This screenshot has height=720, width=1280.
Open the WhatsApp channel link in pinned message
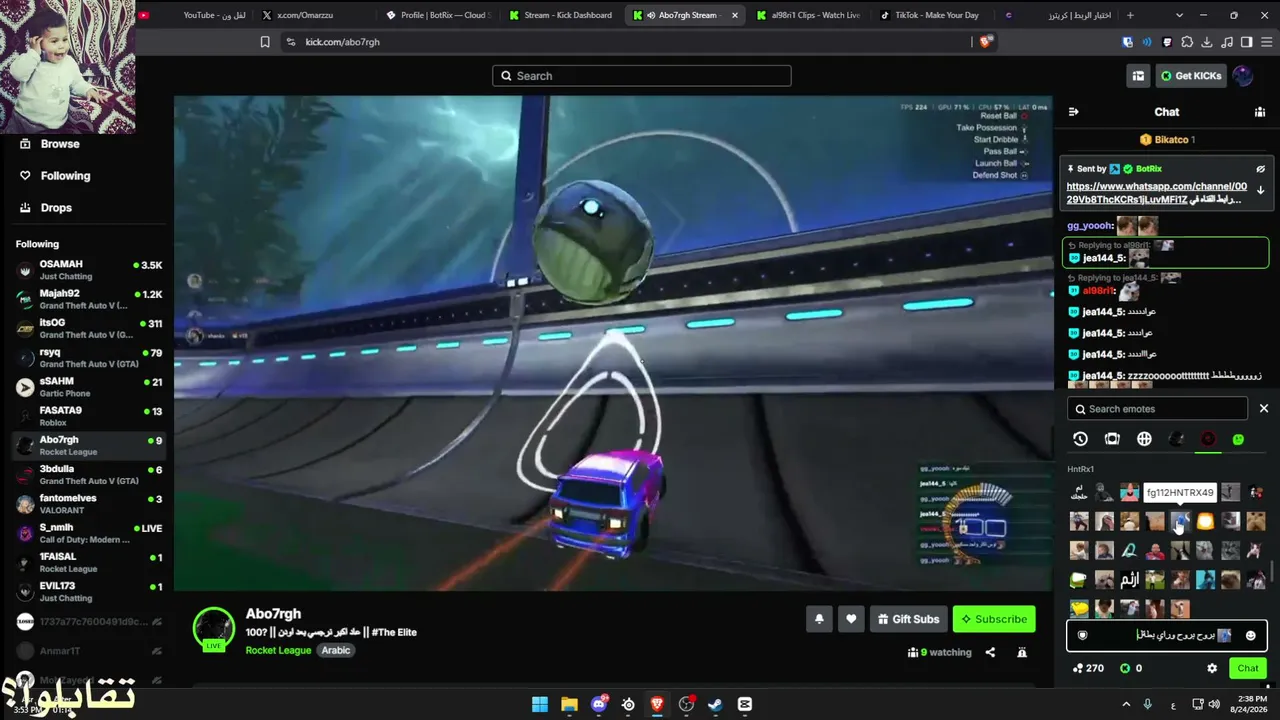(x=1157, y=193)
